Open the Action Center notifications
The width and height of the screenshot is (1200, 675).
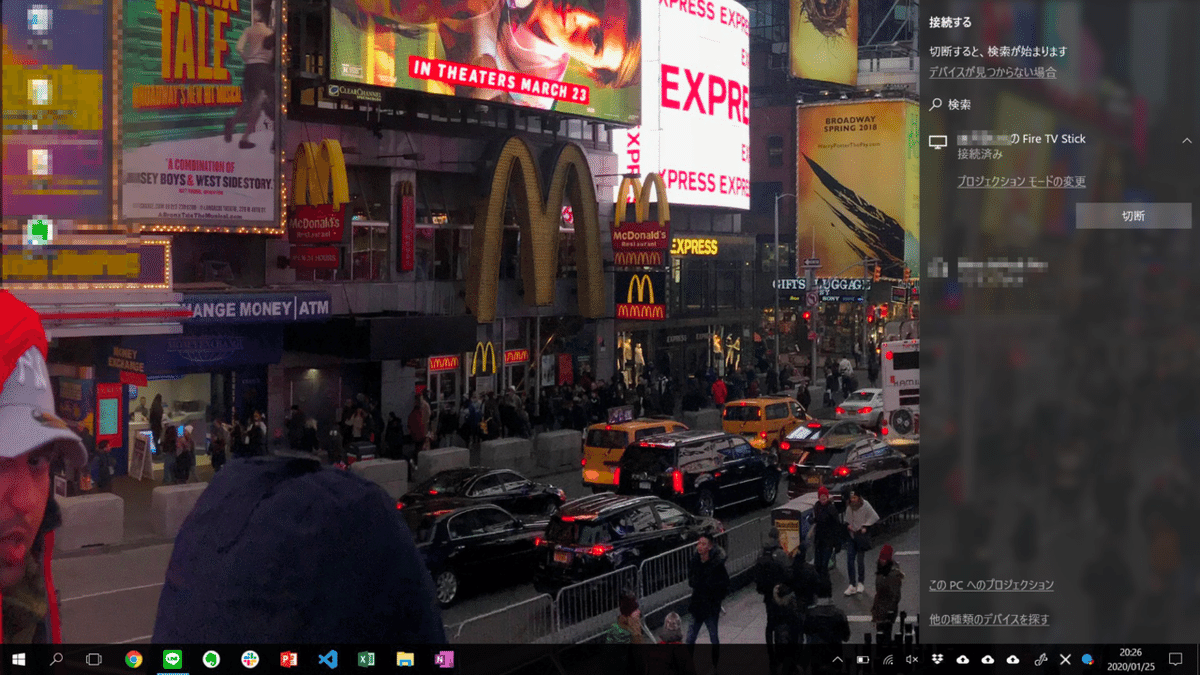pos(1177,659)
